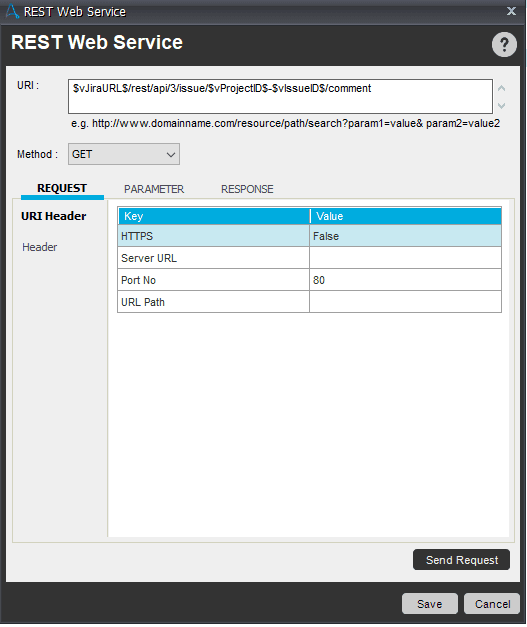Click the Key column header

214,216
